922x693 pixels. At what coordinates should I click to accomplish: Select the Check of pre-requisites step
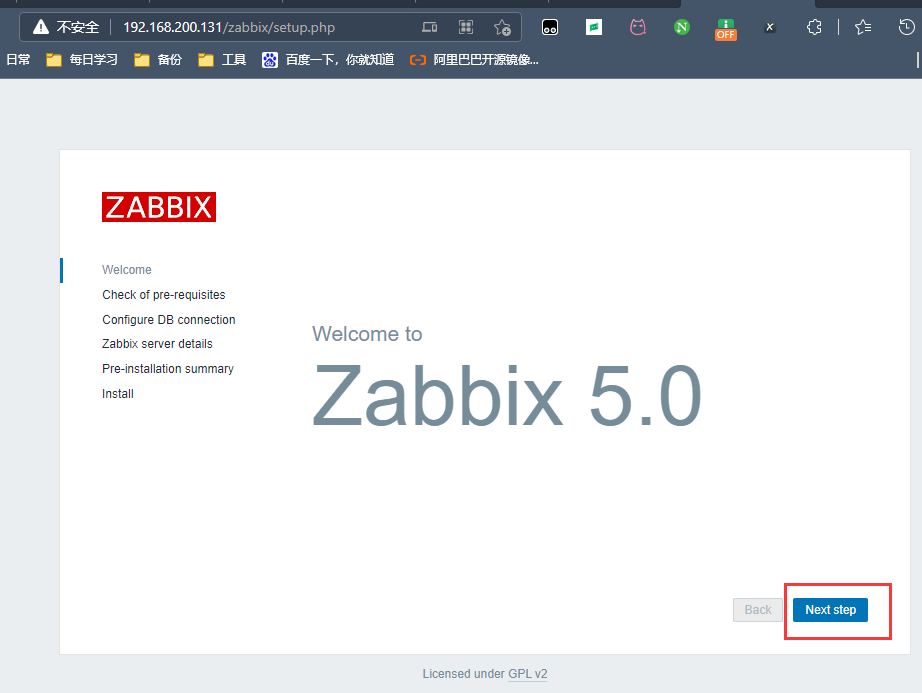(x=163, y=294)
